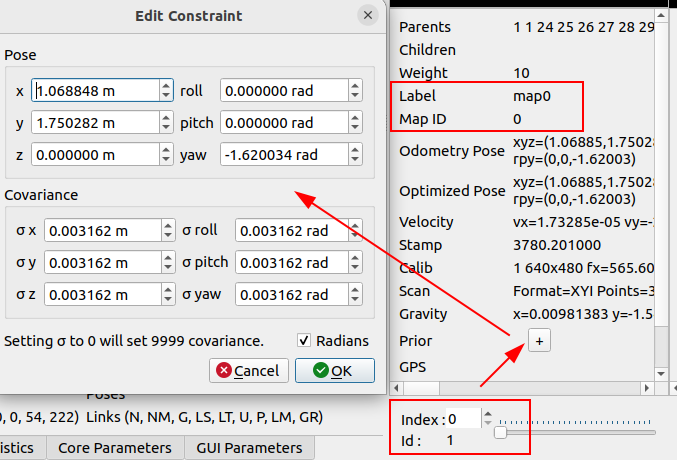Click the sigma roll covariance field
Screen dimensions: 677x460
point(290,231)
